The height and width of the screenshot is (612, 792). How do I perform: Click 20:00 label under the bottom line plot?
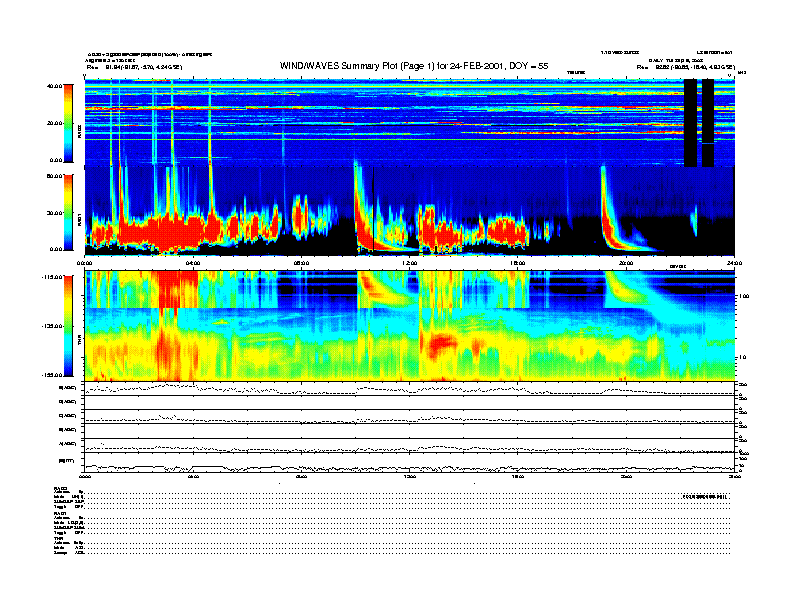pyautogui.click(x=626, y=476)
